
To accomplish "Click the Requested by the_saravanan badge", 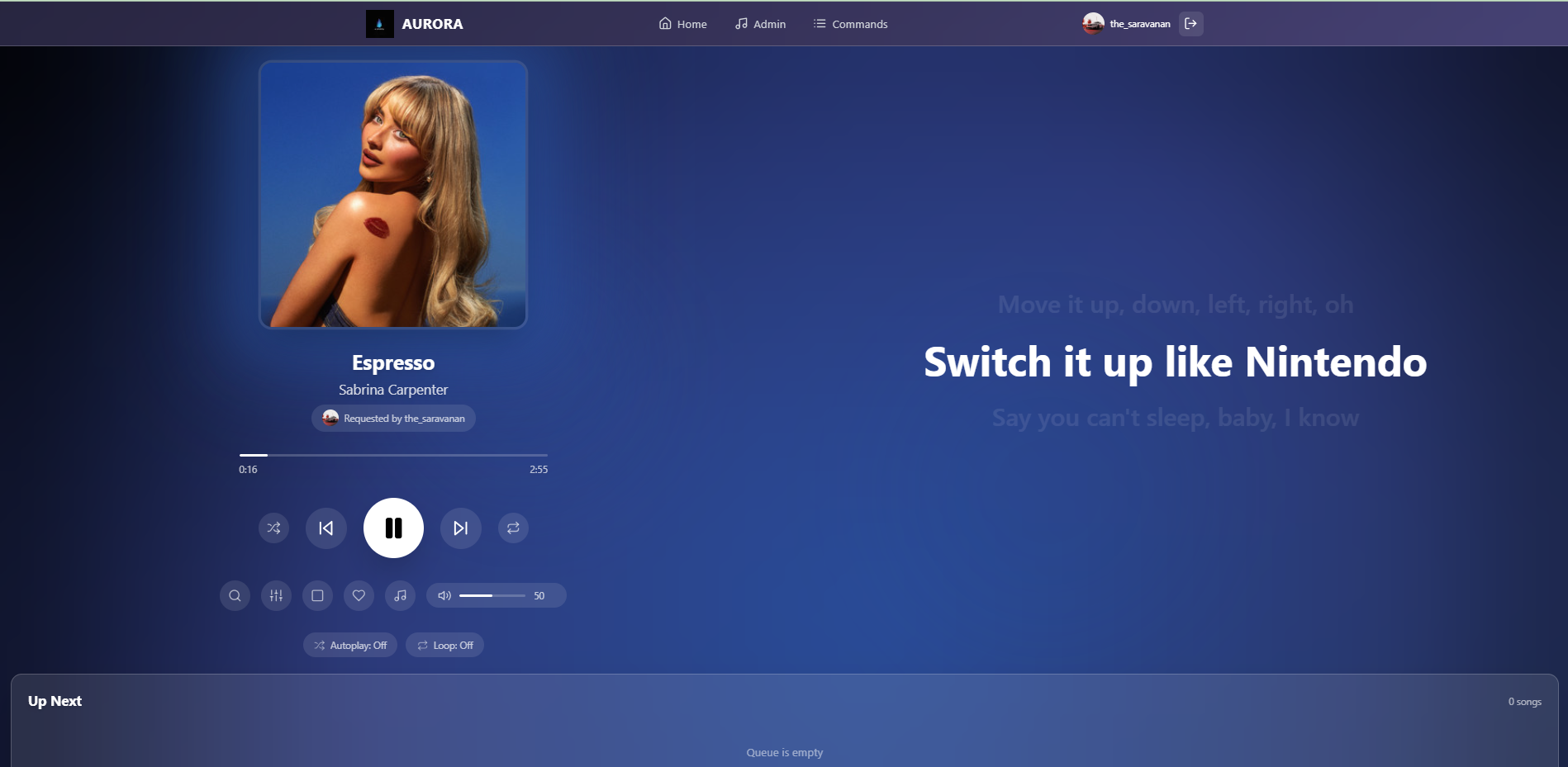I will click(x=392, y=418).
